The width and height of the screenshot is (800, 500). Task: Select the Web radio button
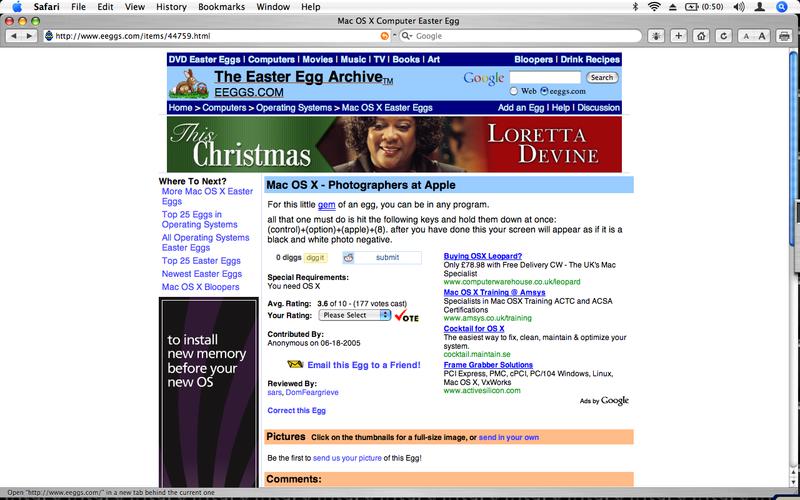(x=514, y=91)
